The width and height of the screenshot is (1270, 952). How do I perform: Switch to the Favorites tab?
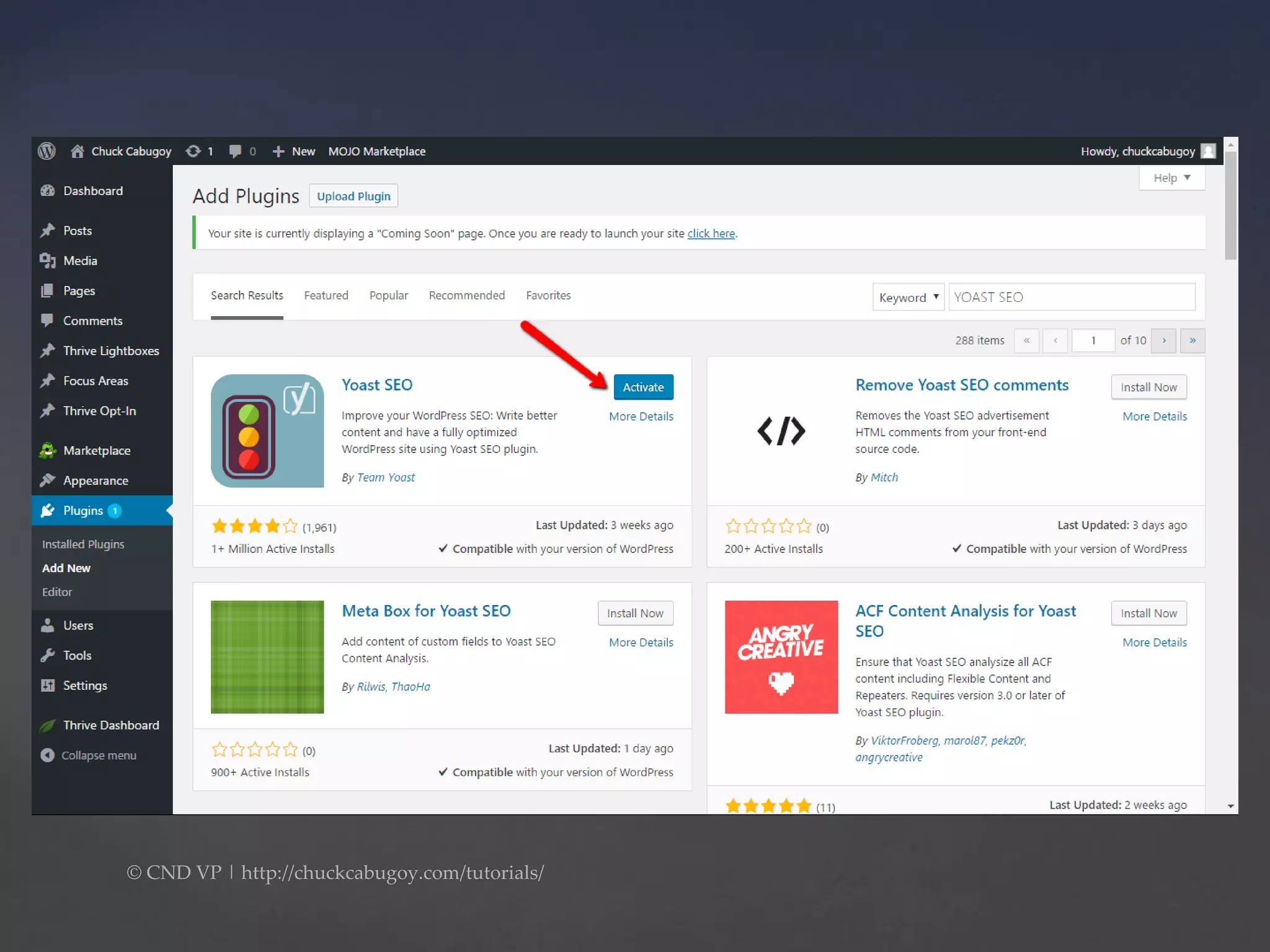tap(549, 296)
